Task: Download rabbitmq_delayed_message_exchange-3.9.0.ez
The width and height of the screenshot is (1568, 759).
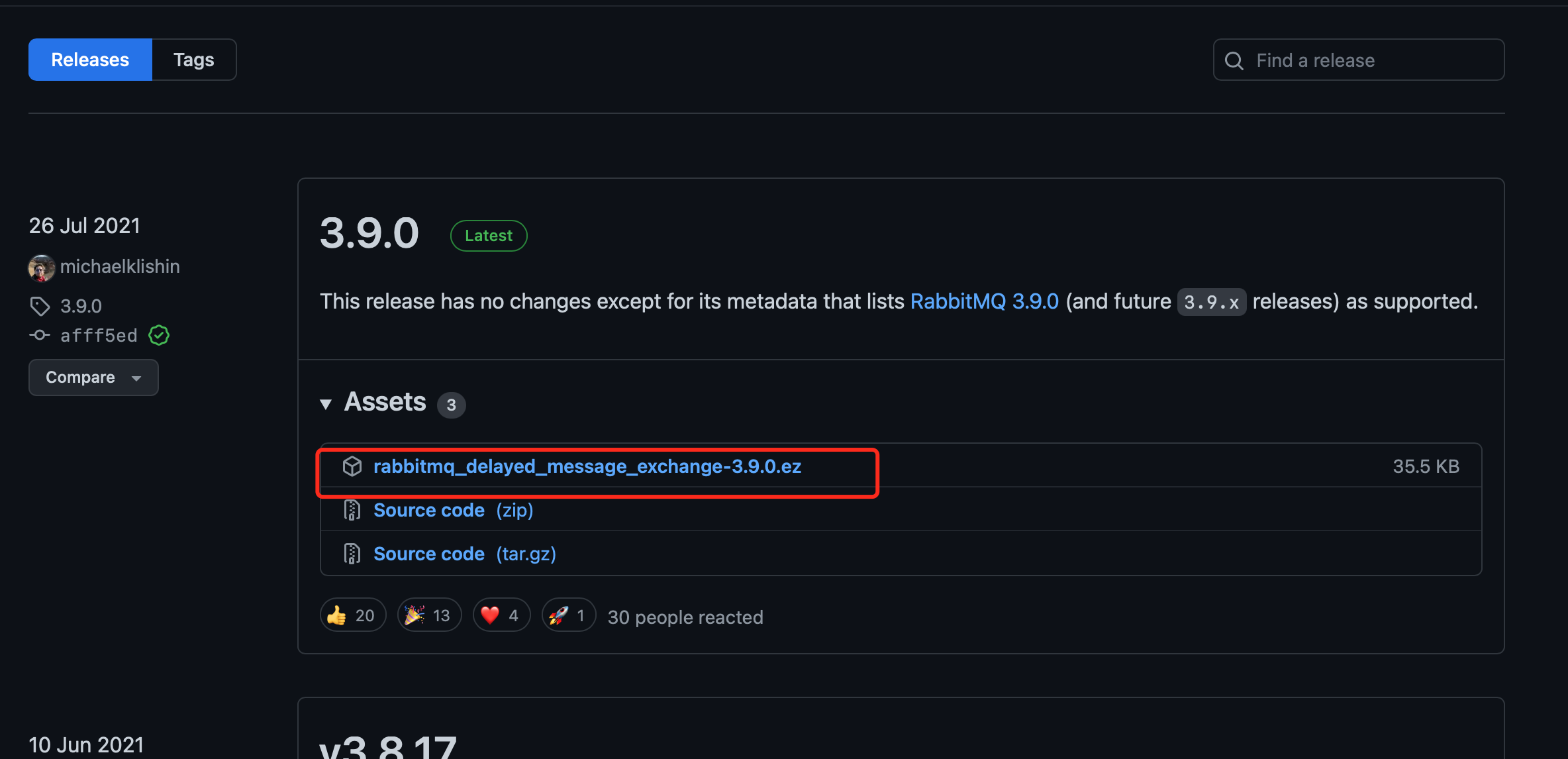Action: coord(587,466)
